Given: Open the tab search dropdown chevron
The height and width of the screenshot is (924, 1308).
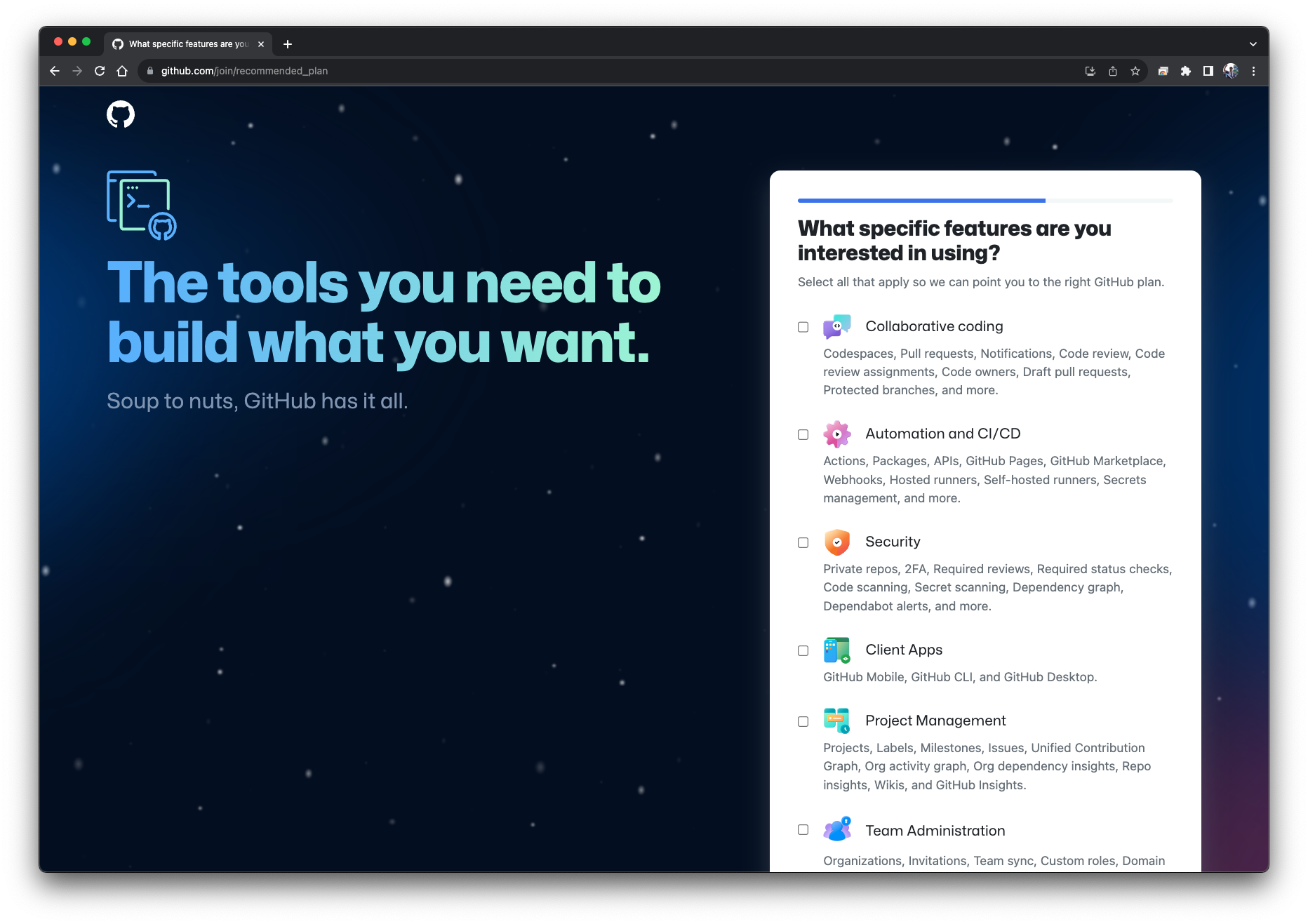Looking at the screenshot, I should [1253, 44].
